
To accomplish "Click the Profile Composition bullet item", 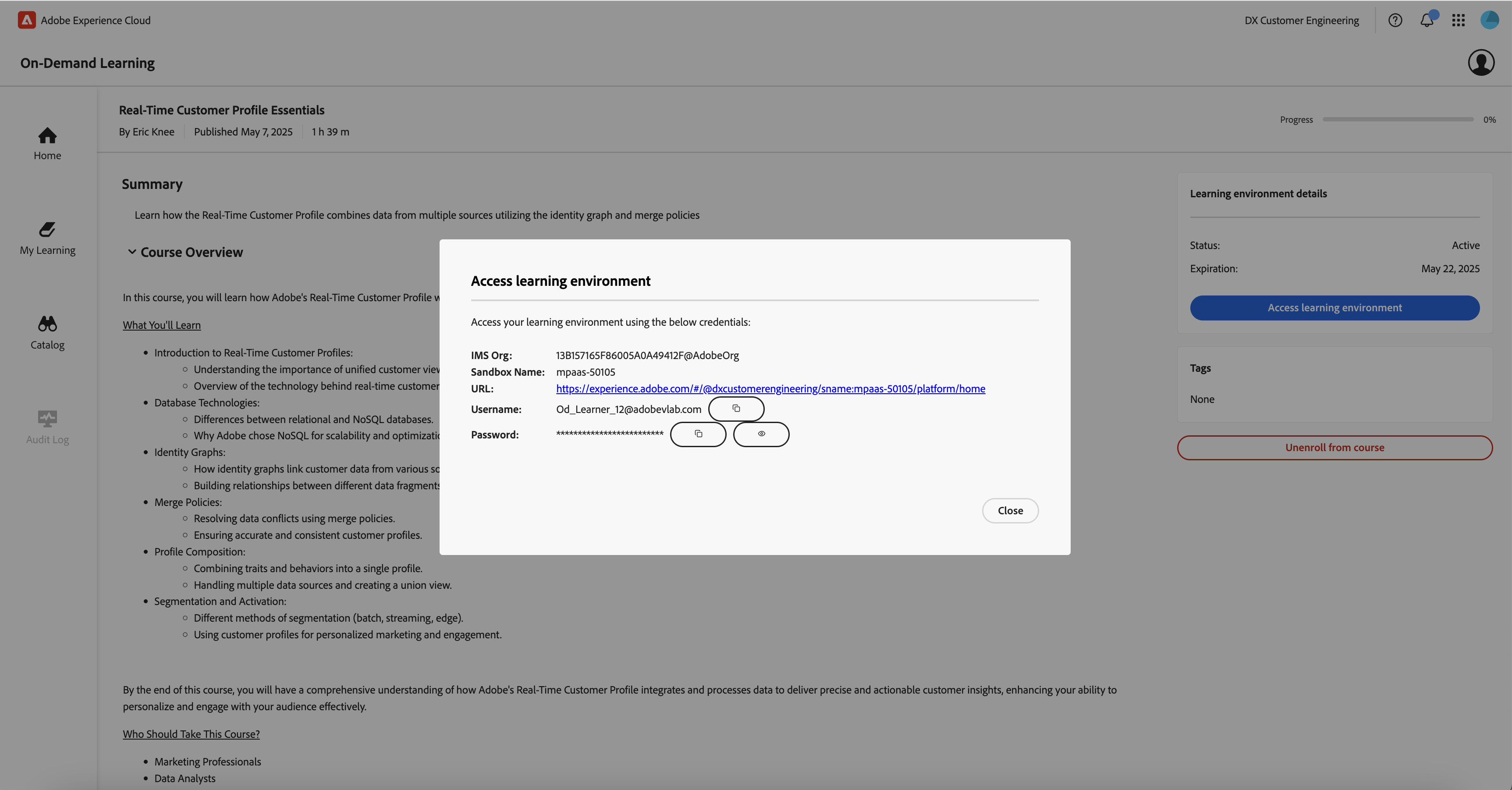I will (x=199, y=552).
